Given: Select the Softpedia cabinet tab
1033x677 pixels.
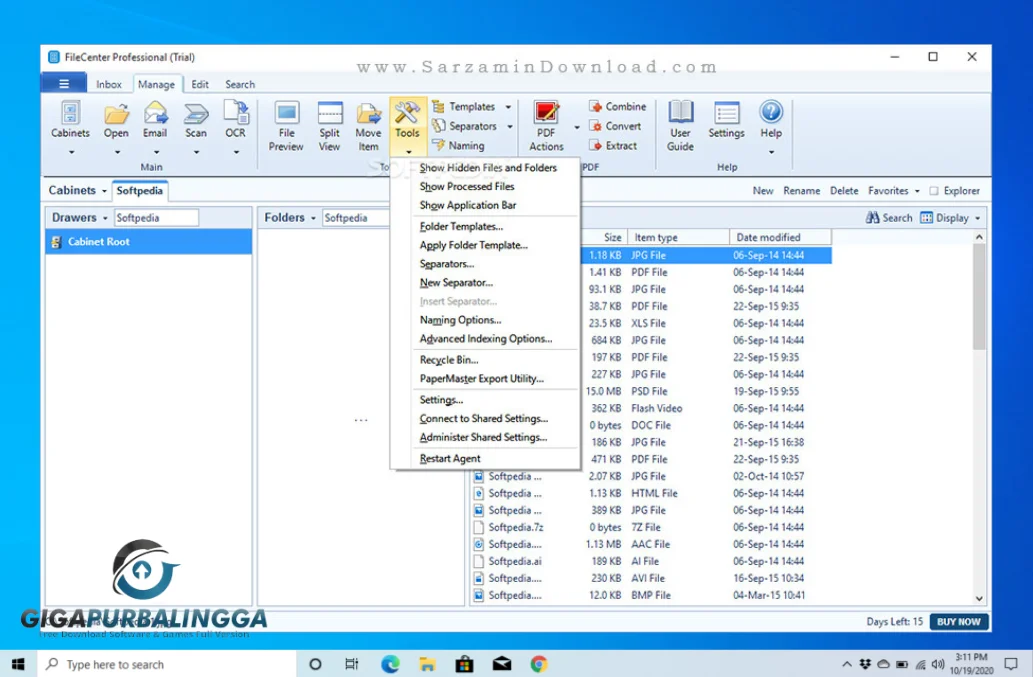Looking at the screenshot, I should click(x=140, y=191).
